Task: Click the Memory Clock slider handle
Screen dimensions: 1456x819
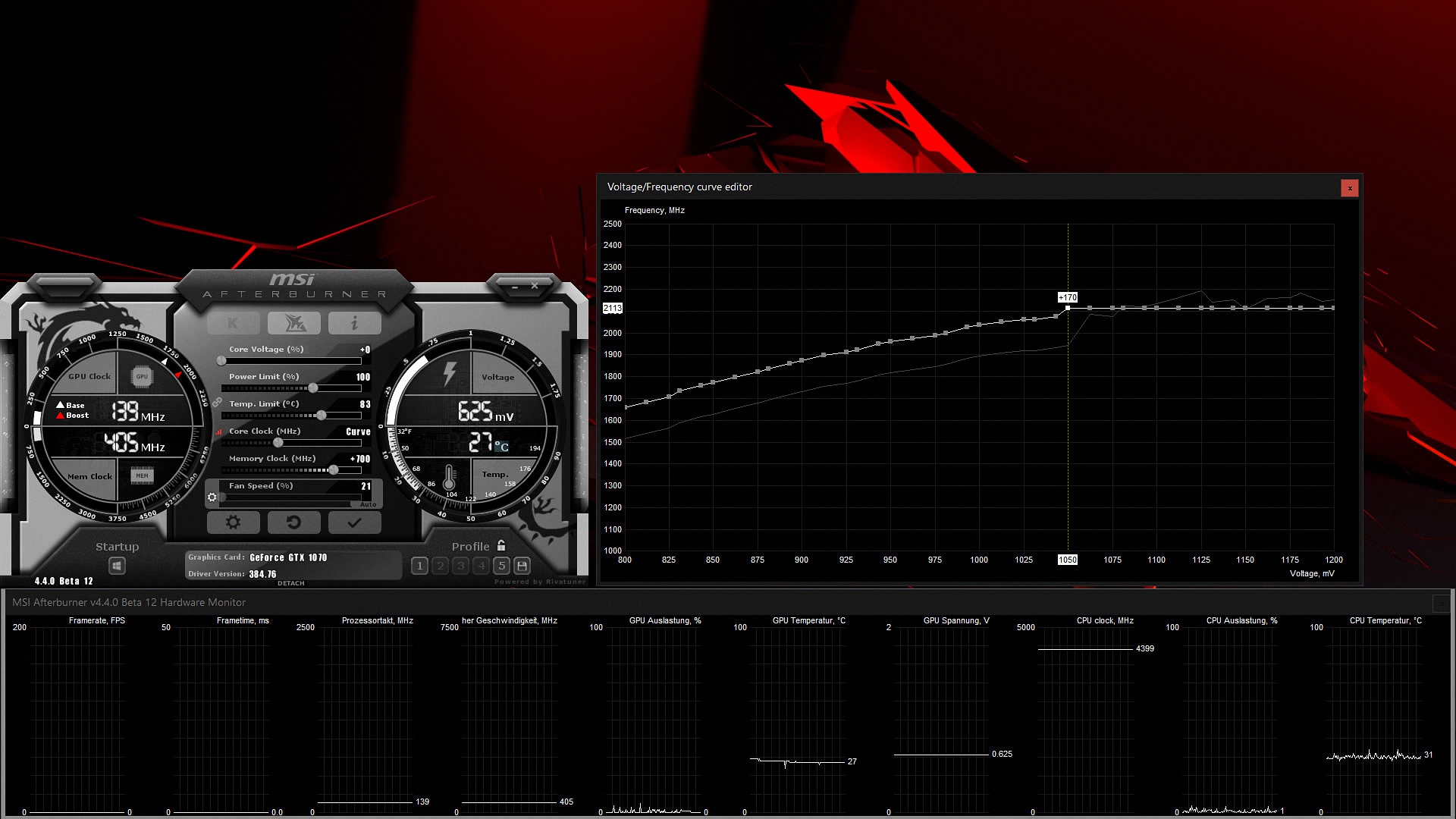Action: pos(333,470)
